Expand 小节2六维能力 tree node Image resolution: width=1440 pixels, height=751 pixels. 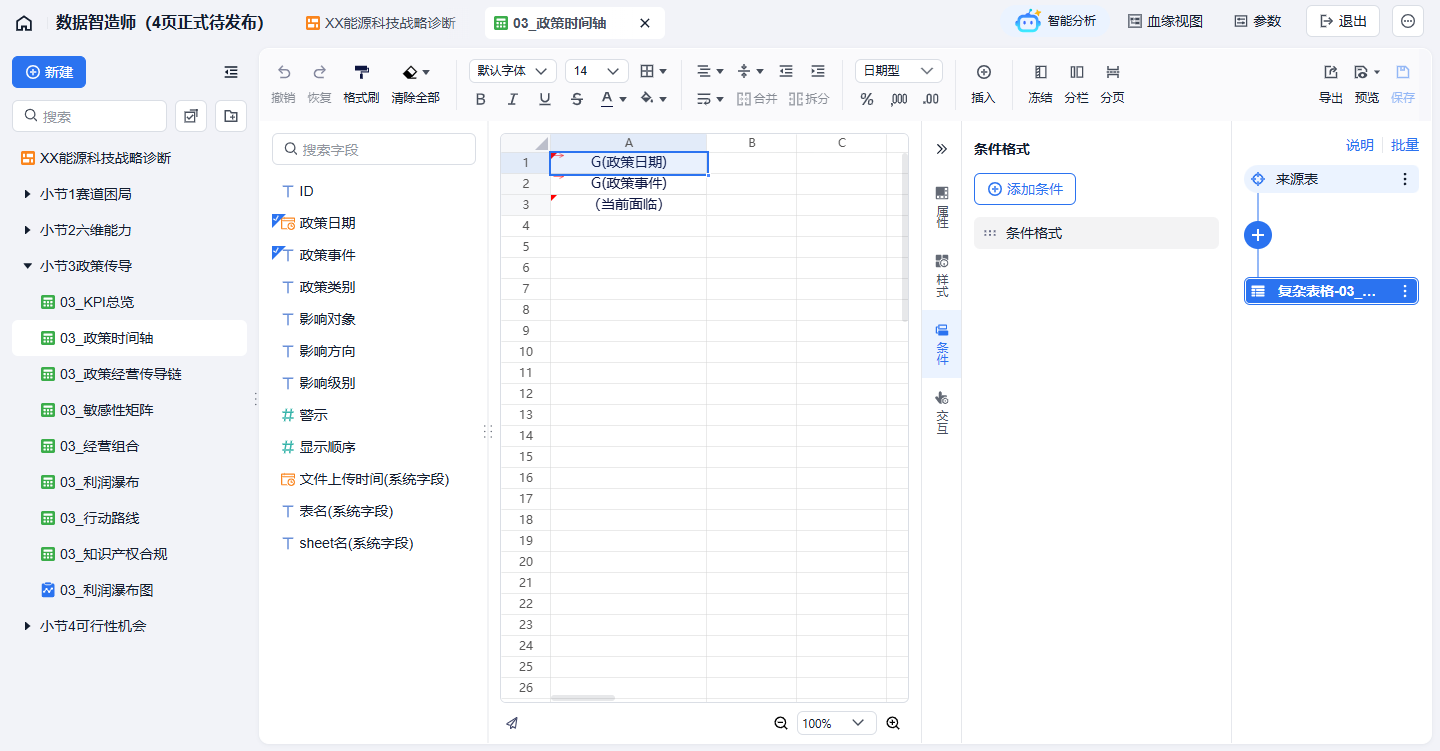(27, 230)
